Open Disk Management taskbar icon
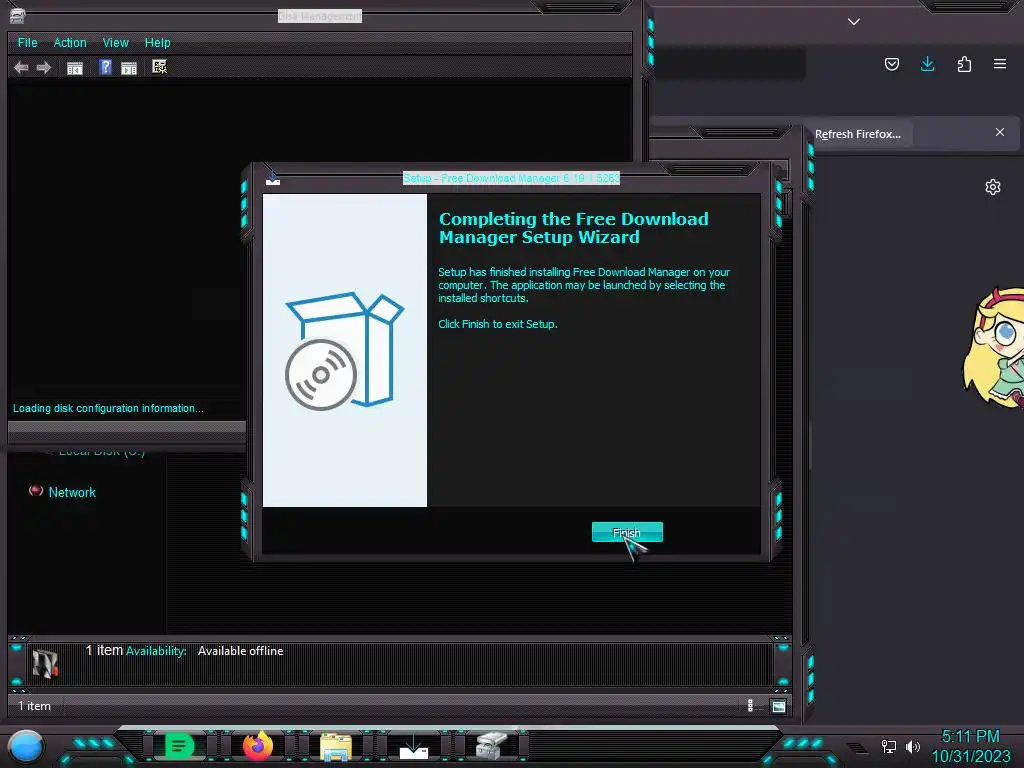 [491, 746]
